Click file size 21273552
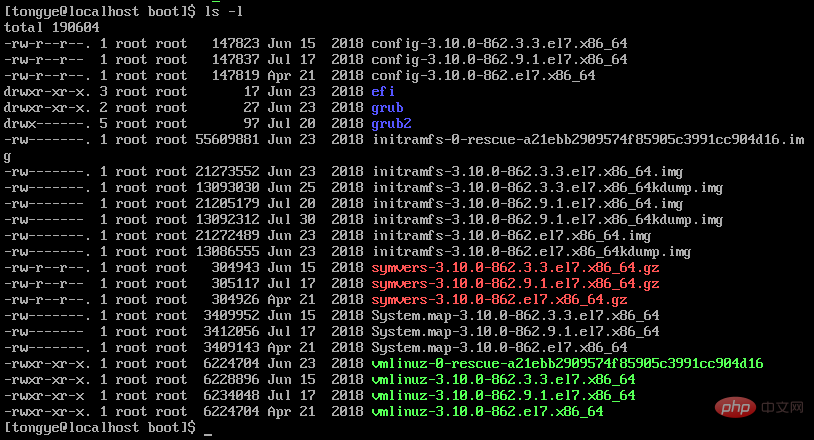Viewport: 814px width, 440px height. [227, 172]
